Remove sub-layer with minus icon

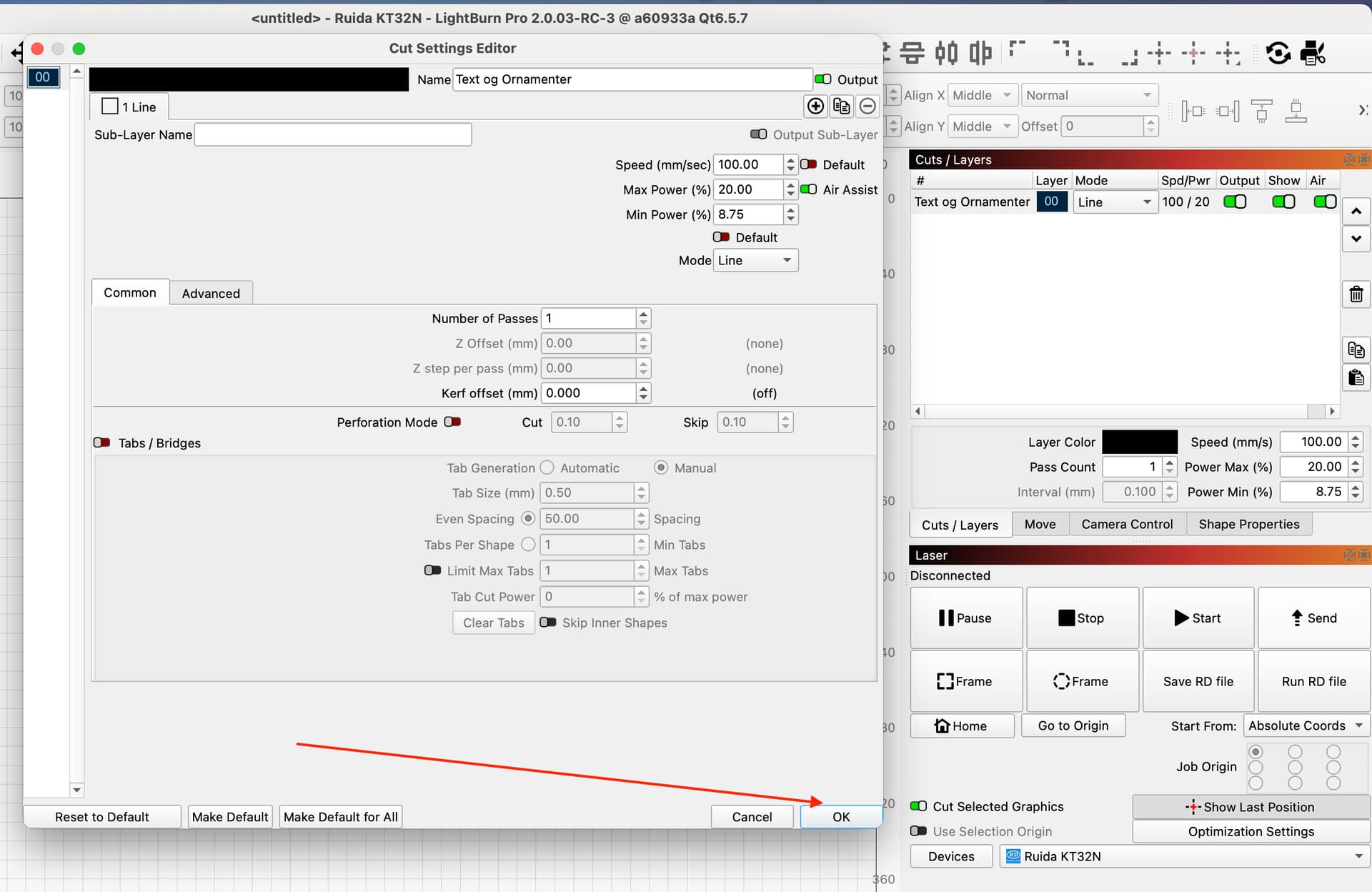[x=868, y=106]
